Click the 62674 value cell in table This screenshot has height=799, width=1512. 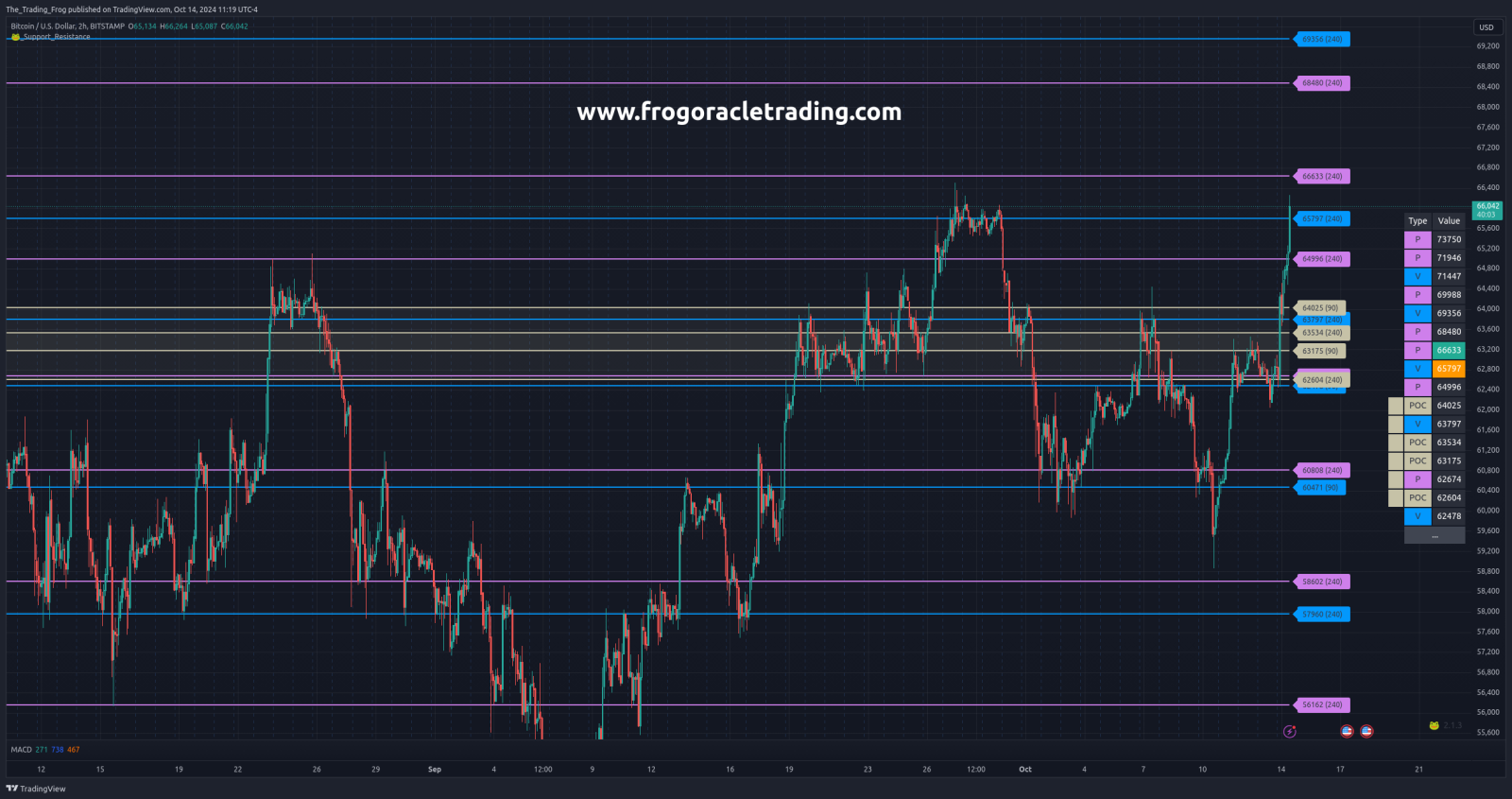coord(1449,479)
